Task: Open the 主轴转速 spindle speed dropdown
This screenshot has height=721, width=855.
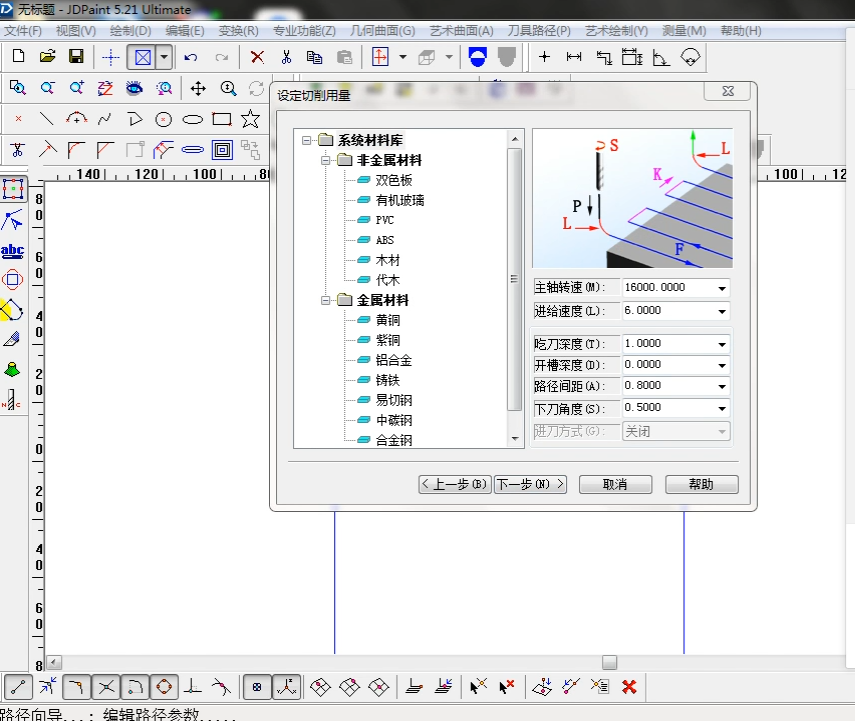Action: pos(722,288)
